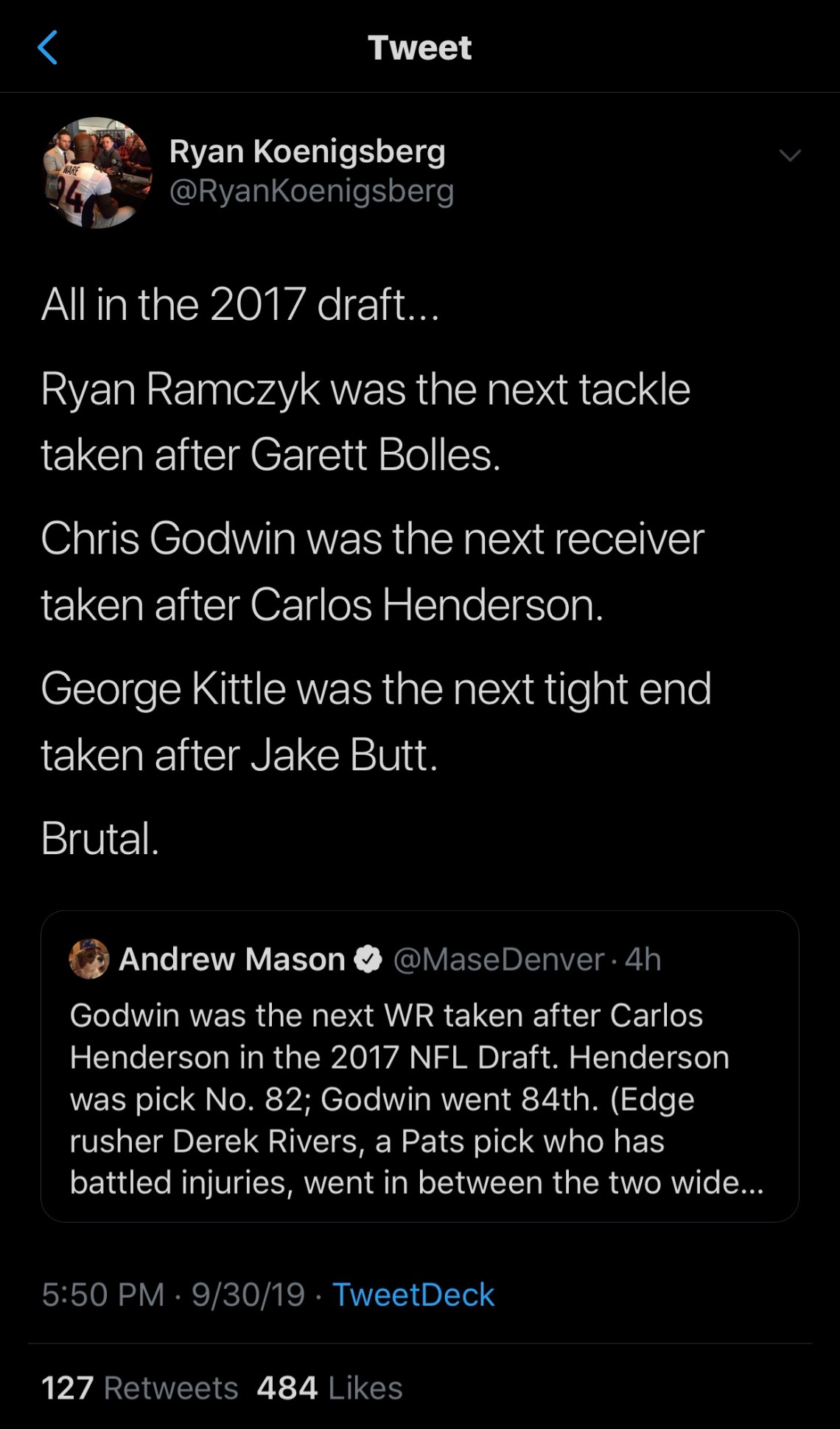This screenshot has width=840, height=1429.
Task: Select the Andrew Mason name in quoted tweet
Action: [x=232, y=959]
